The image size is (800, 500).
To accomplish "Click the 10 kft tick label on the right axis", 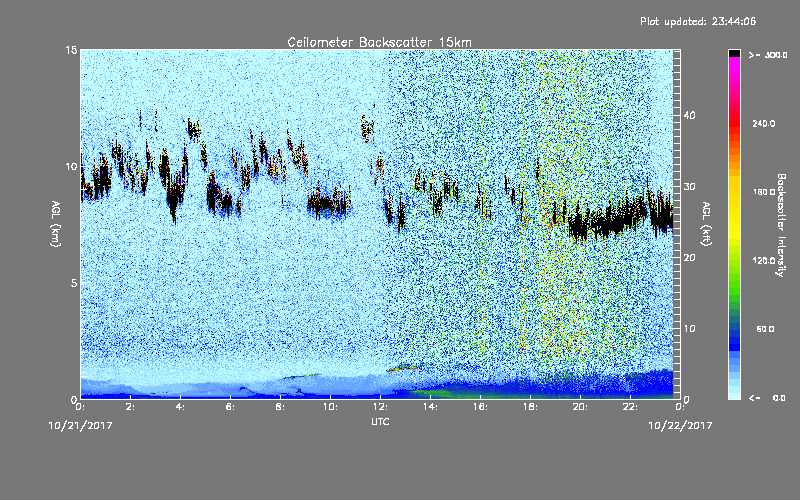I will pyautogui.click(x=689, y=328).
